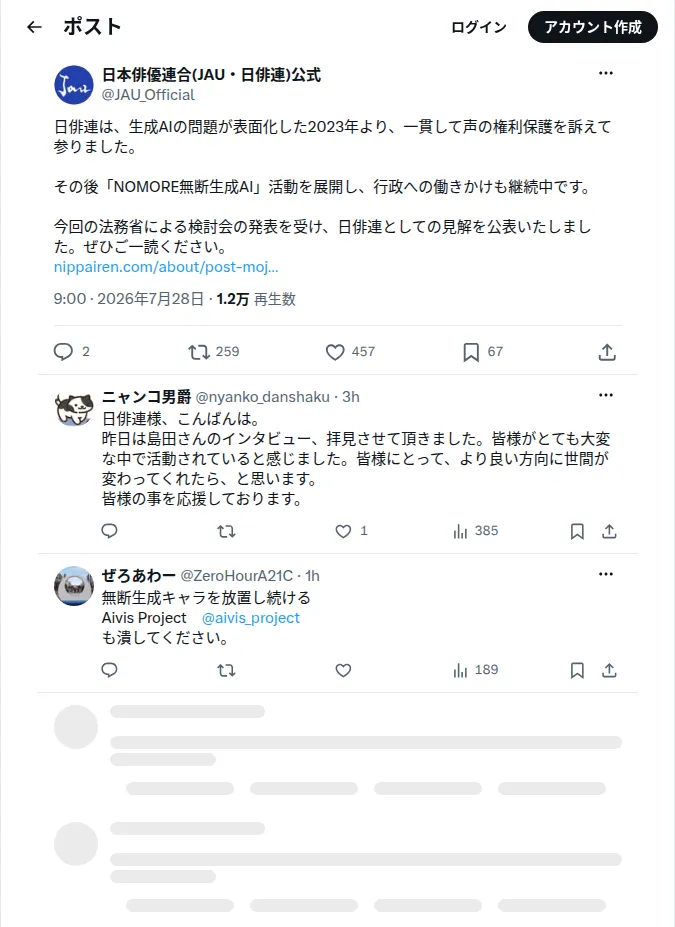The width and height of the screenshot is (675, 927).
Task: Click the ログイン button
Action: (479, 27)
